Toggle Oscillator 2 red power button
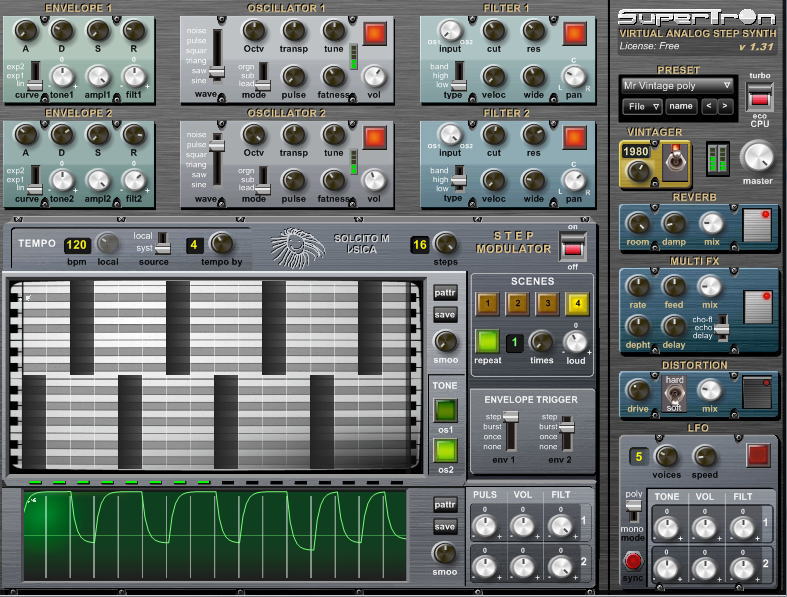Screen dimensions: 787x597 [x=375, y=138]
